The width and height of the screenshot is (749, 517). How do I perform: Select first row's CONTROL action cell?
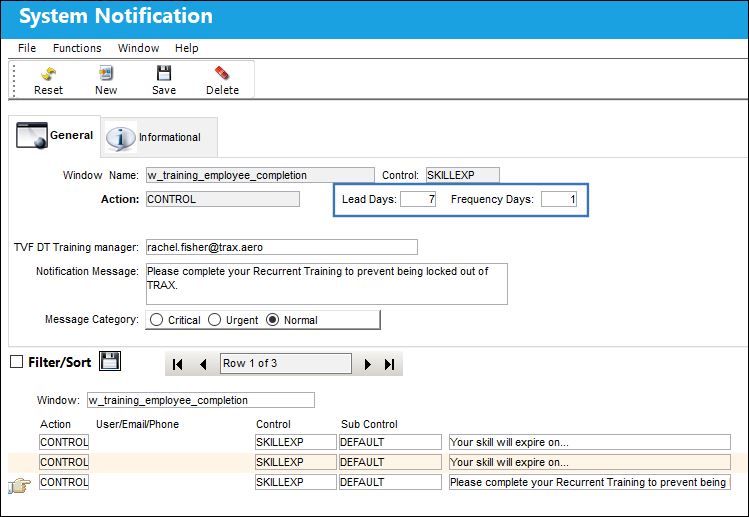coord(64,442)
